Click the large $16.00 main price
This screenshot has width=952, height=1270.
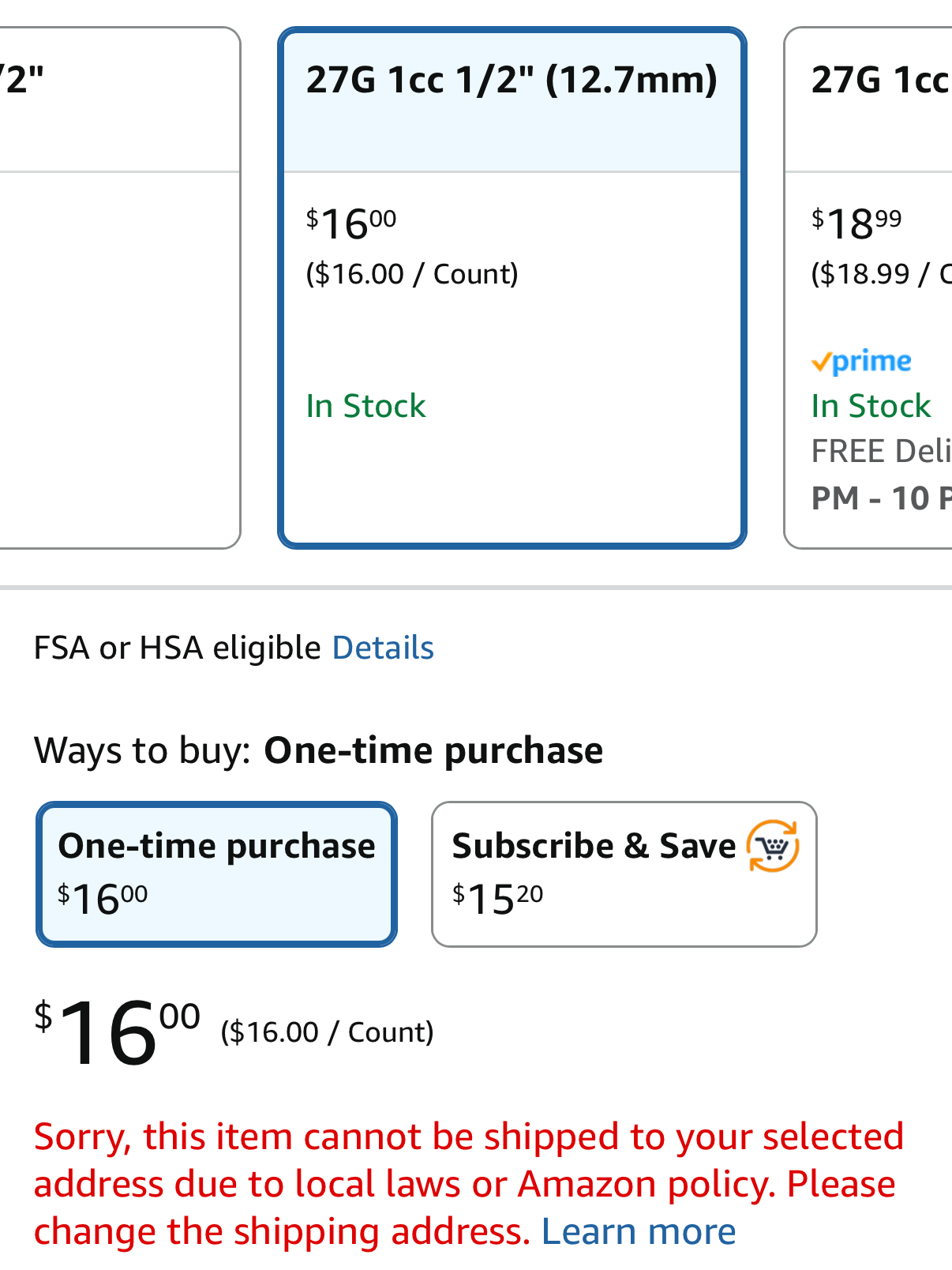[117, 1031]
